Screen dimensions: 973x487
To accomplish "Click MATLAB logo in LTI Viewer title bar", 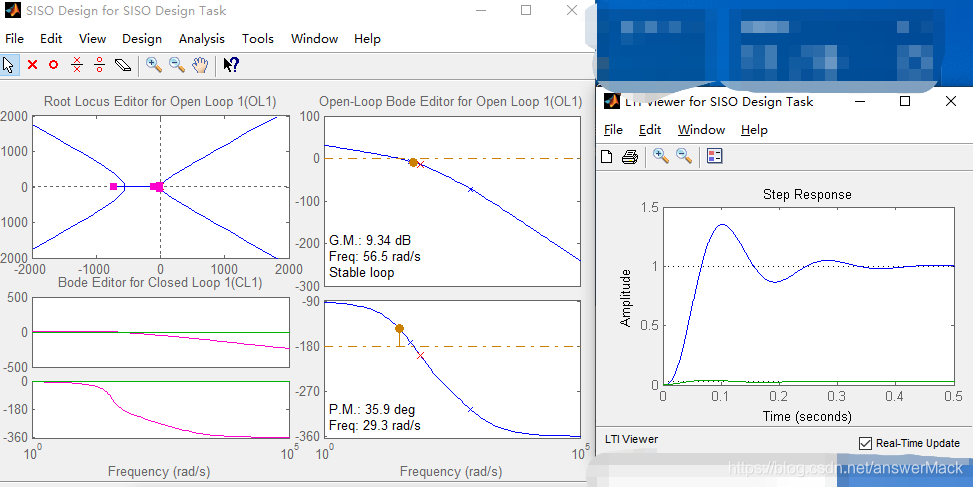I will [x=612, y=101].
